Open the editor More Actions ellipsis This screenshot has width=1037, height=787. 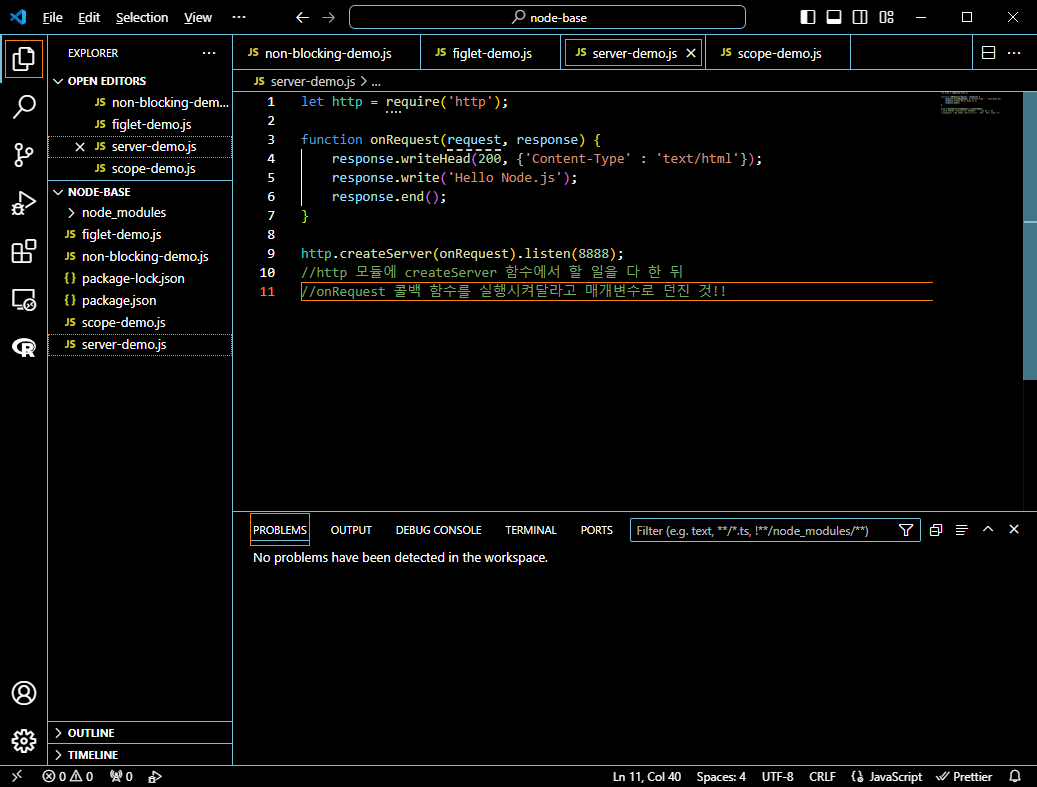click(x=1014, y=53)
